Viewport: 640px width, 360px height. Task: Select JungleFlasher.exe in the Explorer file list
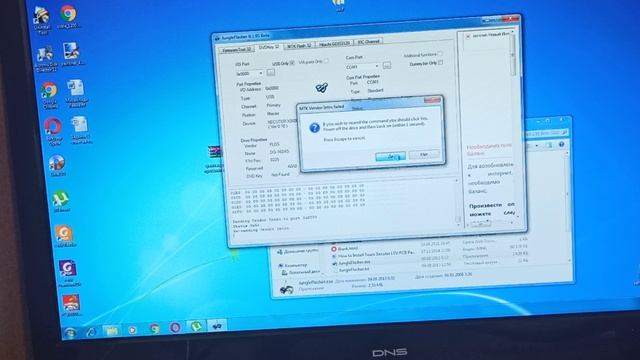tap(351, 263)
